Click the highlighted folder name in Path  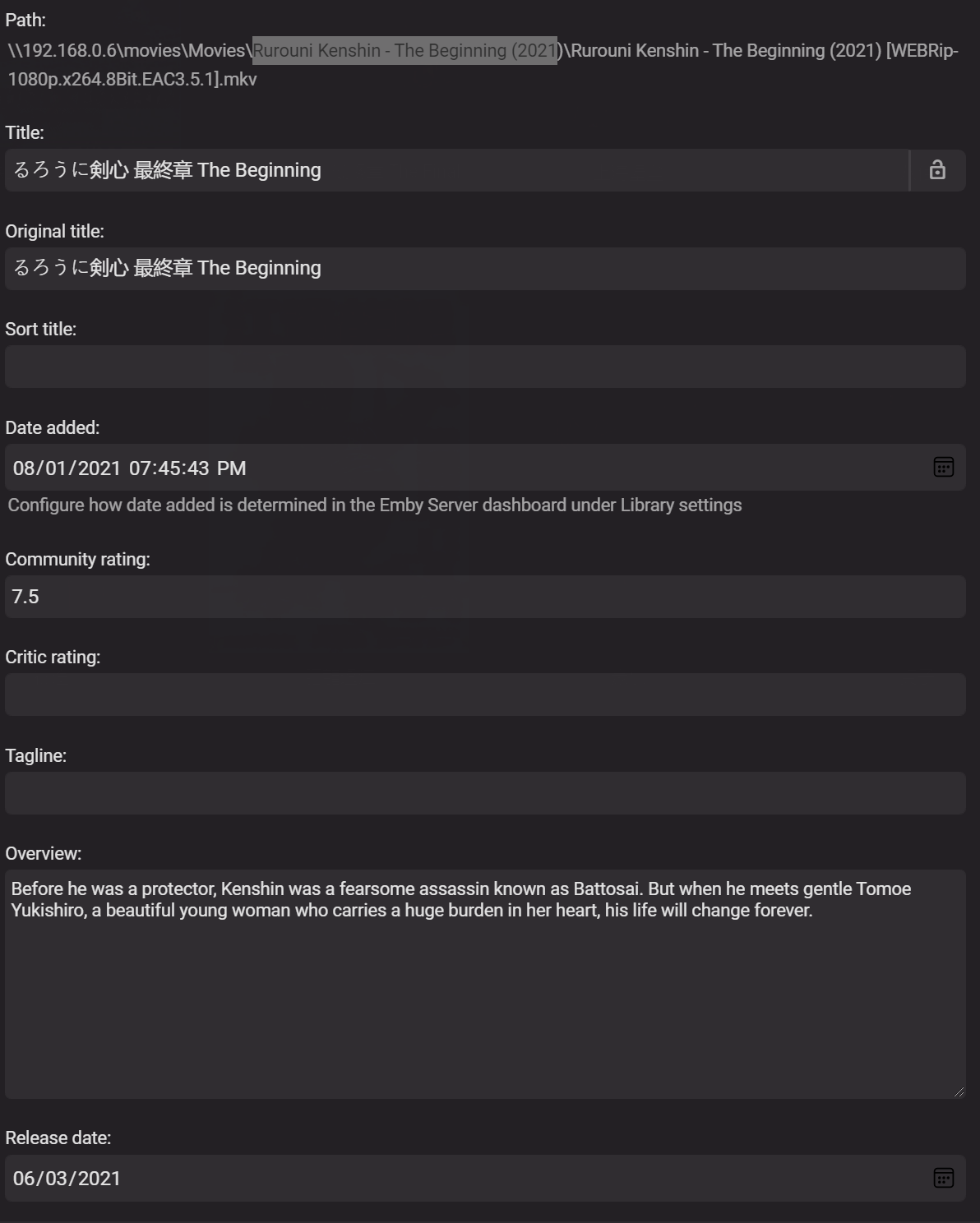click(x=404, y=51)
